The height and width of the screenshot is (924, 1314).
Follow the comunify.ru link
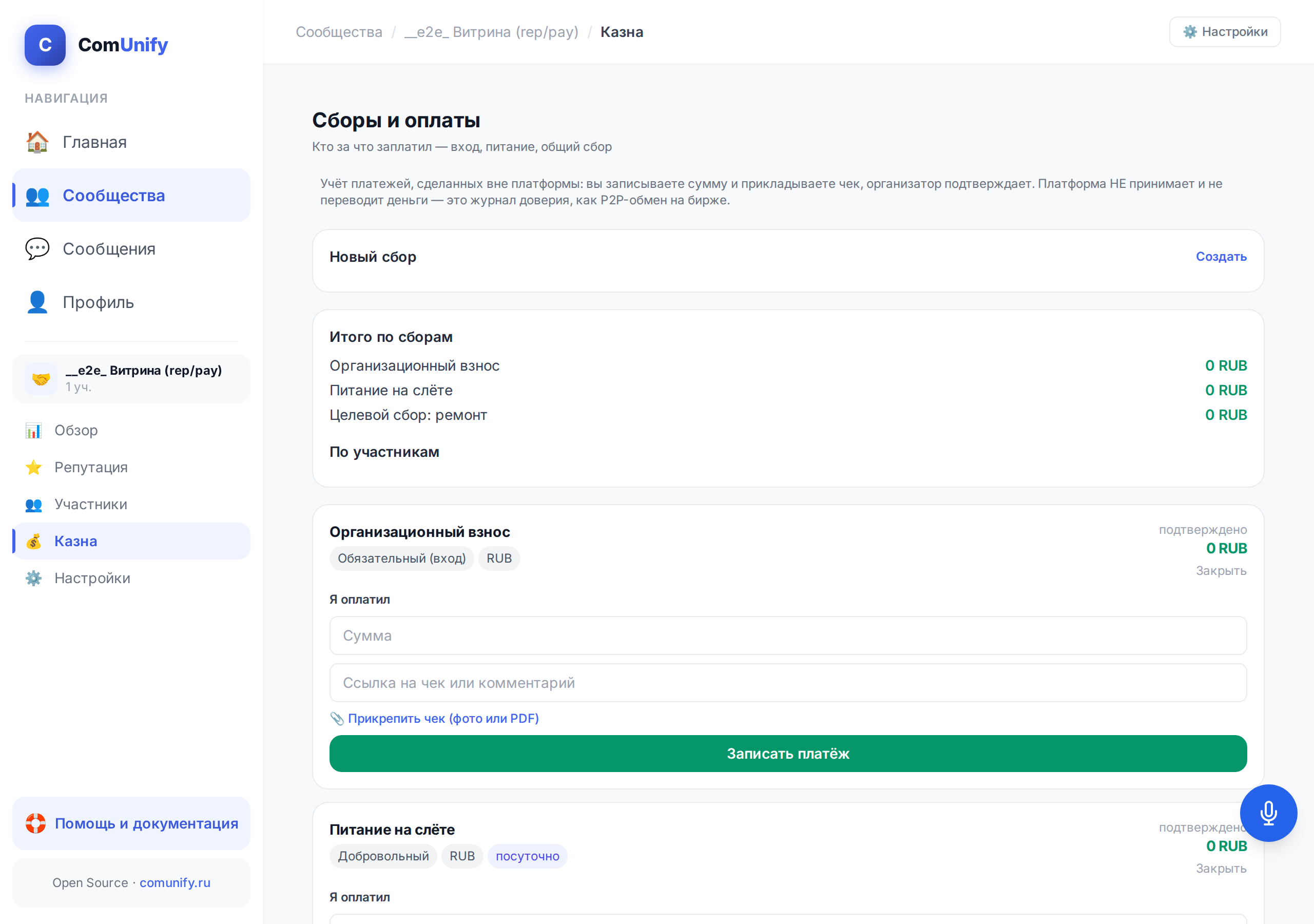tap(175, 883)
